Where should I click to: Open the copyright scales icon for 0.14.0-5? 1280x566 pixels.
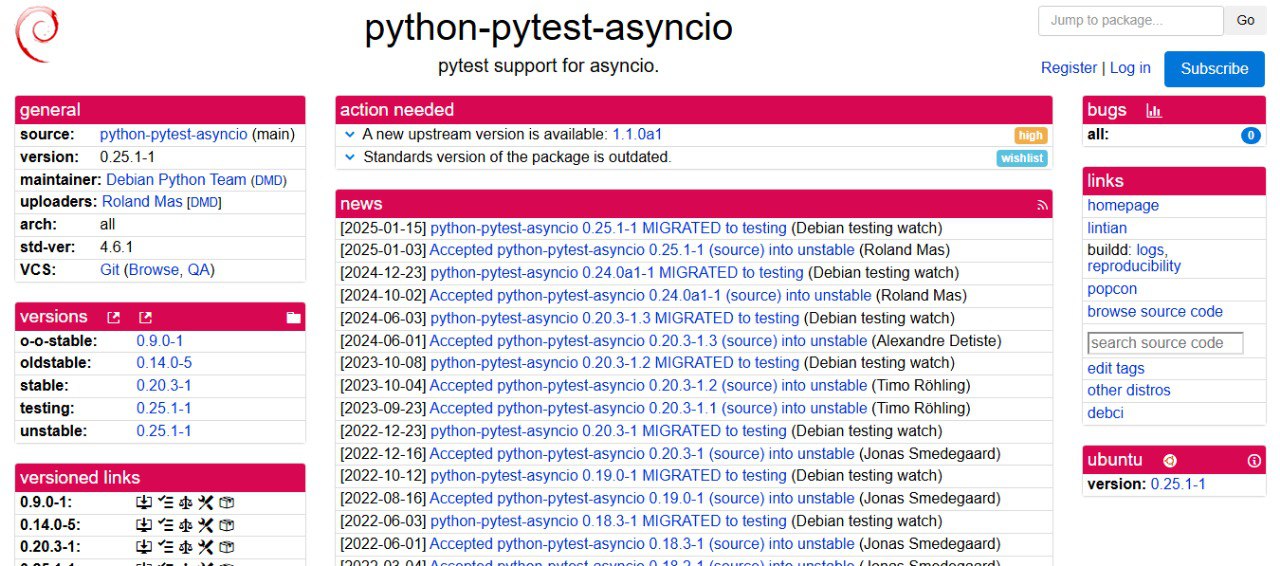click(185, 525)
